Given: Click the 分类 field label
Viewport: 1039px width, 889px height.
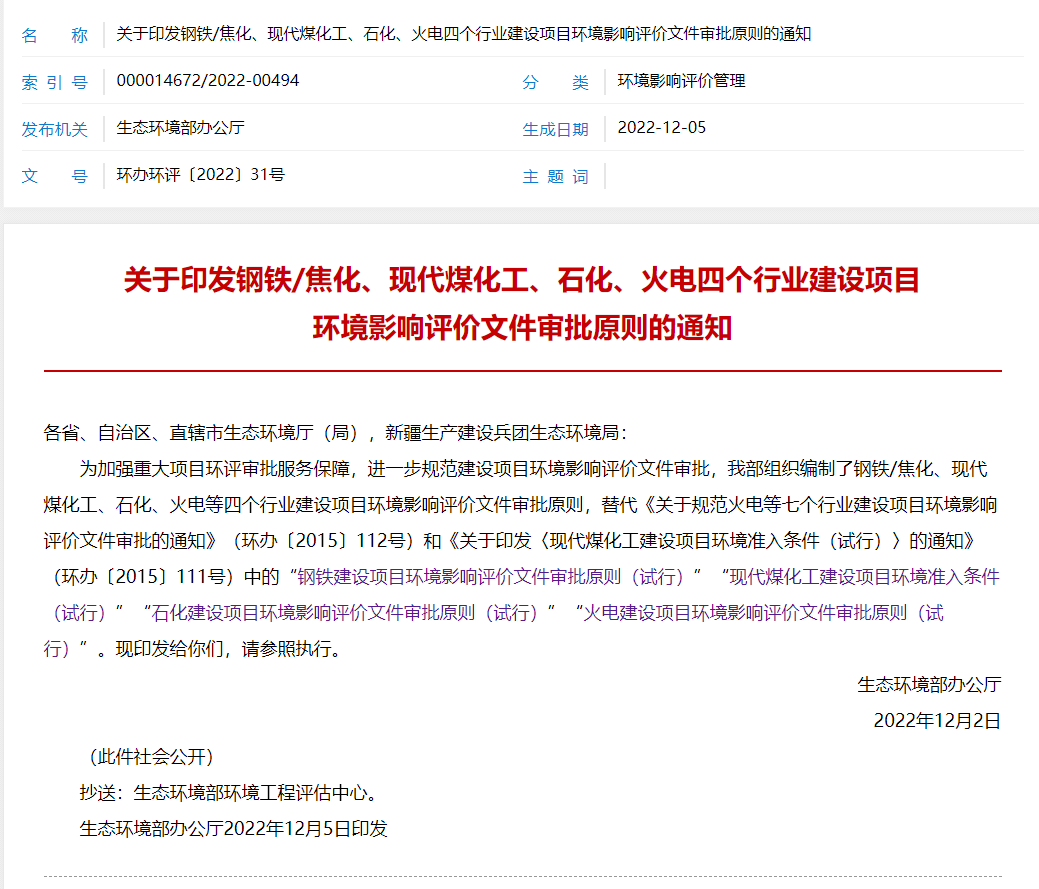Looking at the screenshot, I should click(x=555, y=83).
